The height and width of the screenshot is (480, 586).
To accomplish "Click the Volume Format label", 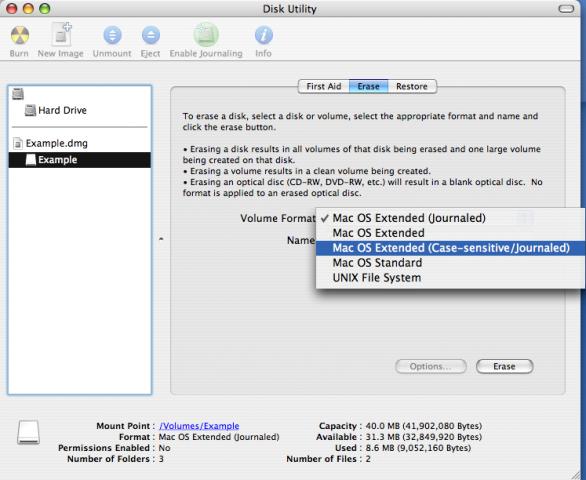I will point(278,218).
